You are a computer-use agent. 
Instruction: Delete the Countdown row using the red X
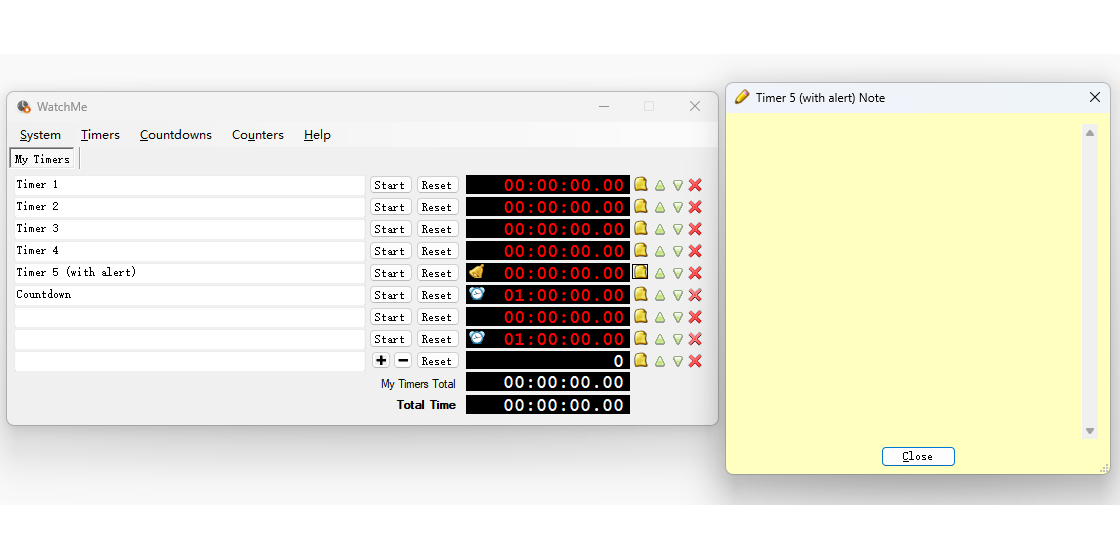point(695,295)
